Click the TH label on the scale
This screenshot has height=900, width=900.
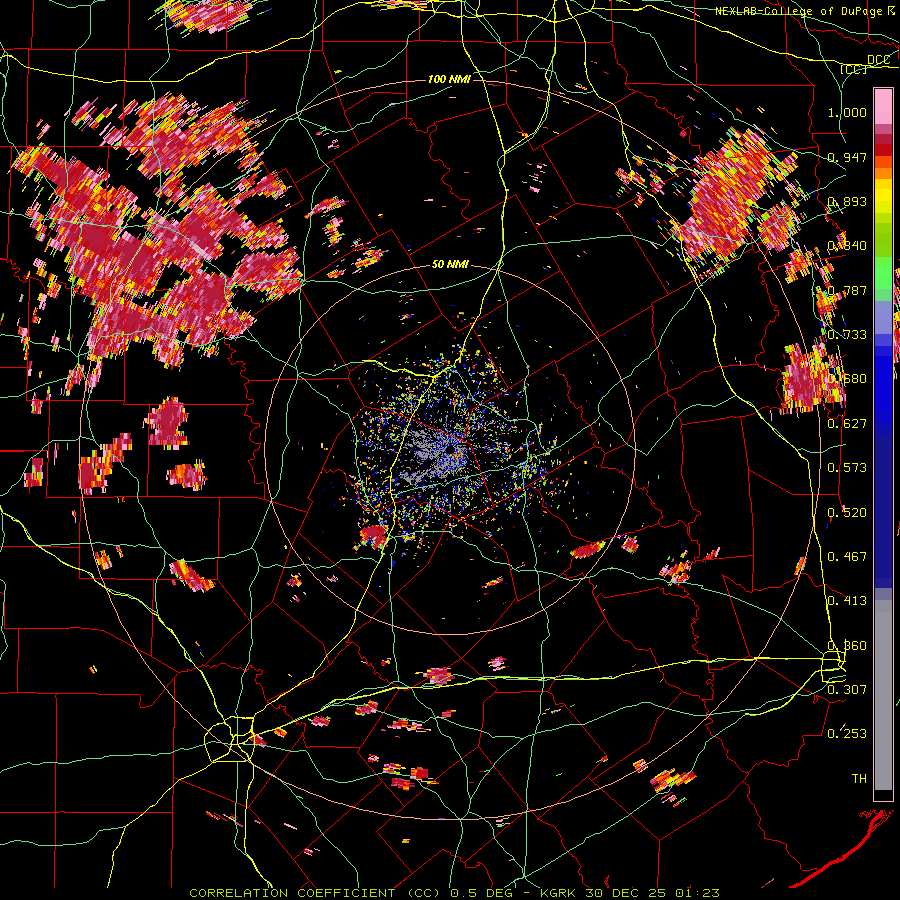tap(859, 779)
